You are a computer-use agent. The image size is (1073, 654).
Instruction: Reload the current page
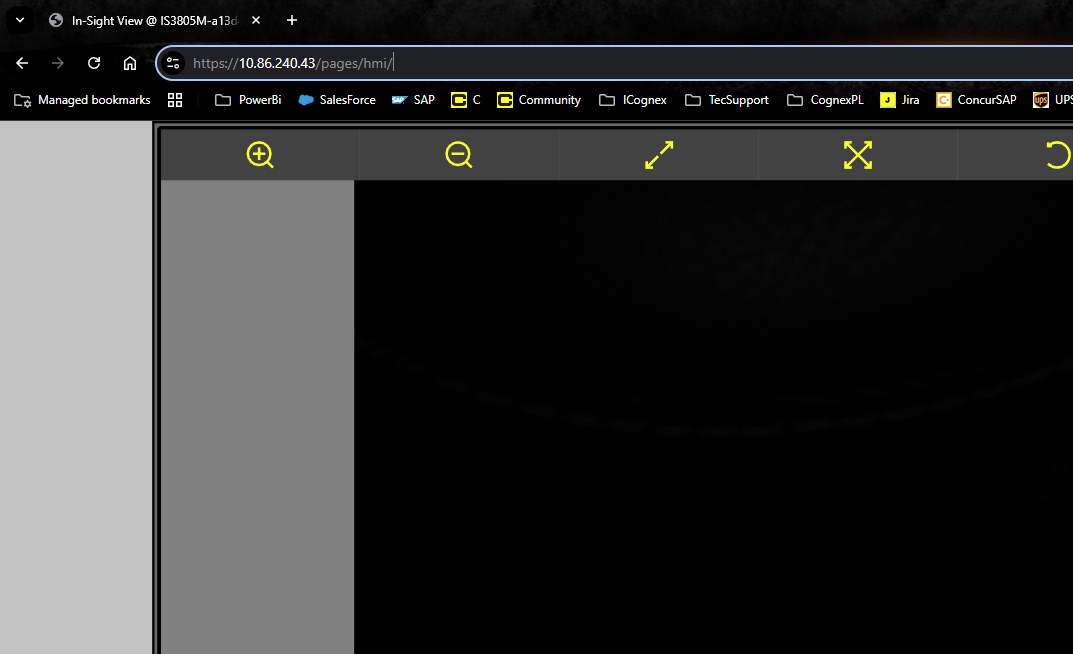94,63
